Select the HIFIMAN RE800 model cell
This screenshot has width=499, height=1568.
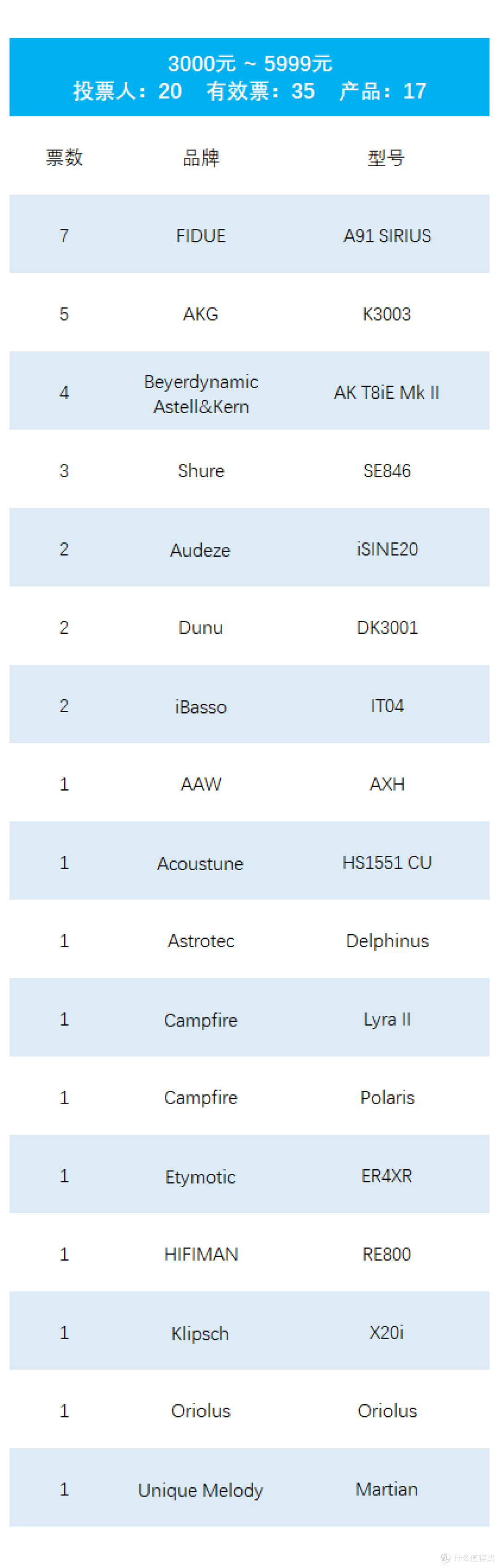click(x=387, y=1254)
